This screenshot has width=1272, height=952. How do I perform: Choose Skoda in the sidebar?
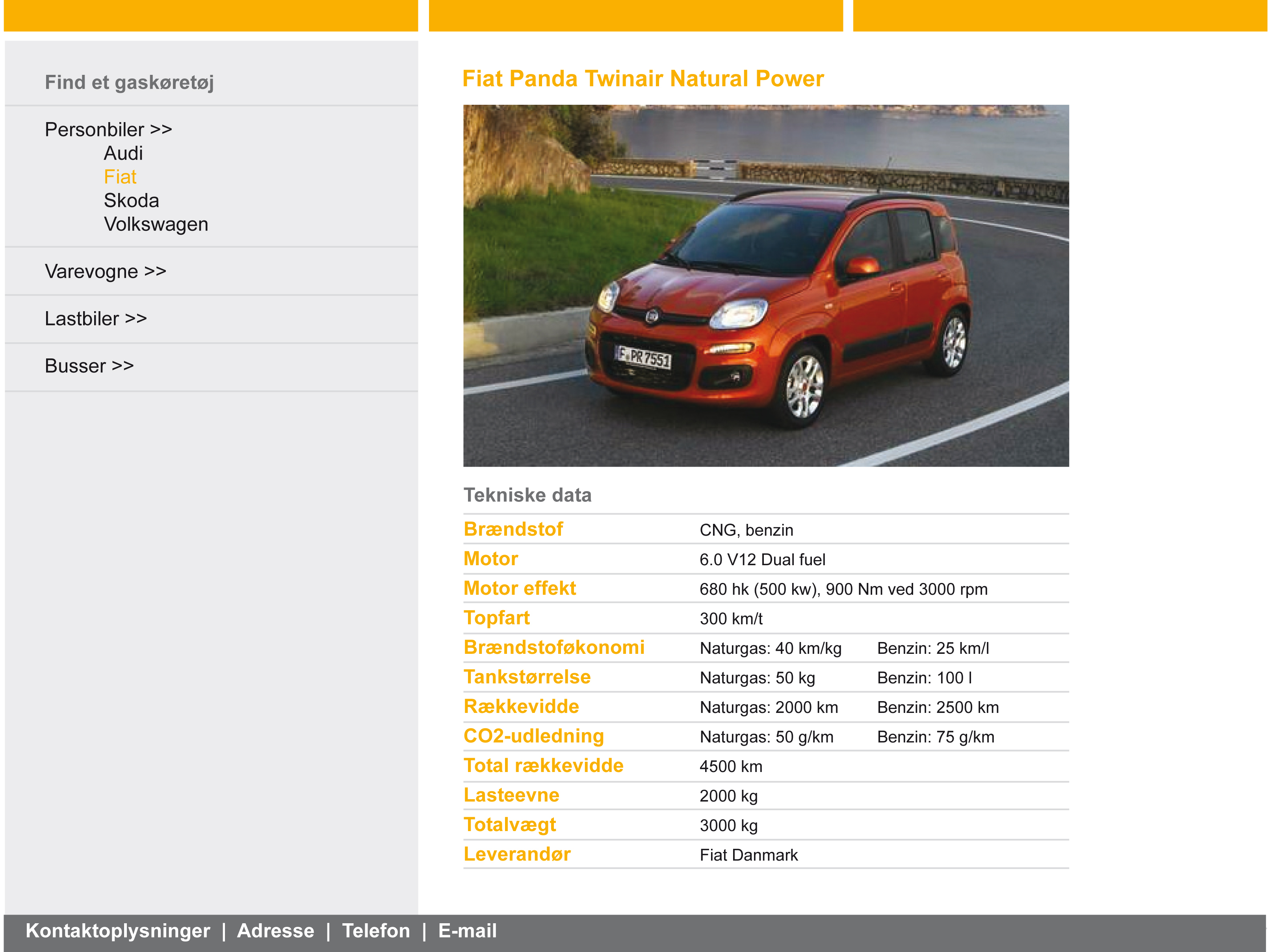pos(131,200)
